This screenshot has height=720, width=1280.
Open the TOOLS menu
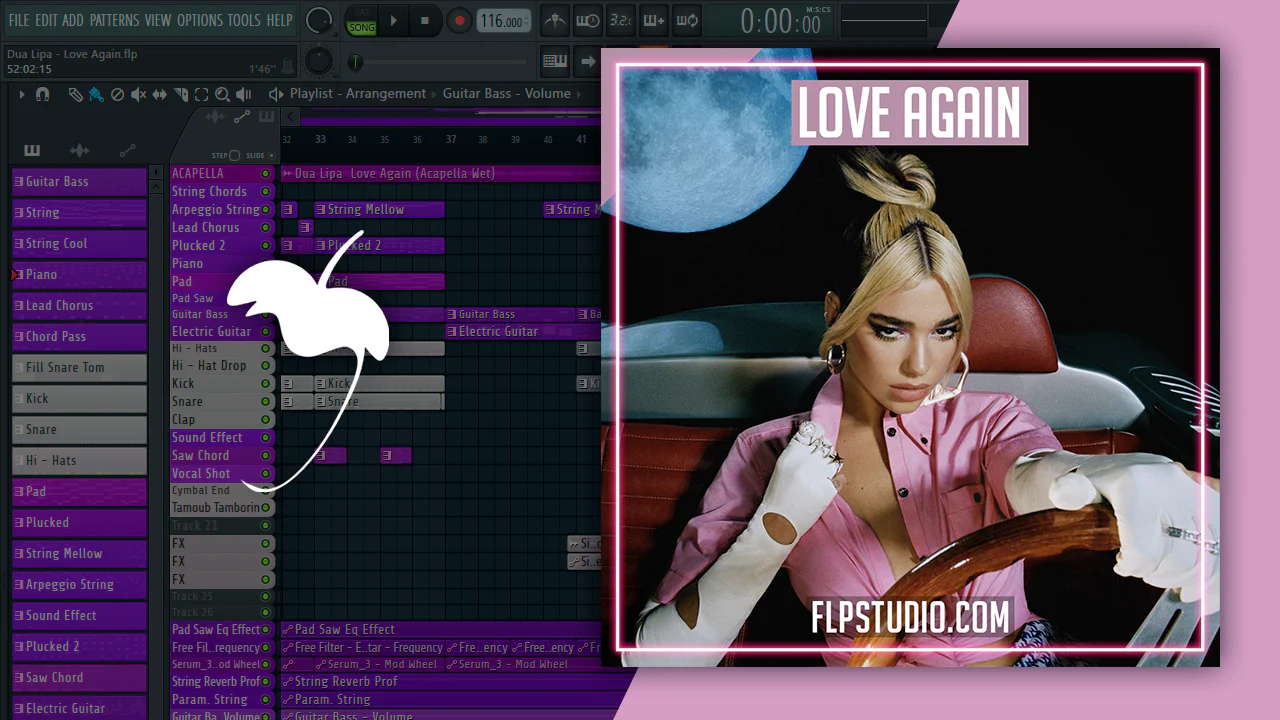[x=244, y=20]
